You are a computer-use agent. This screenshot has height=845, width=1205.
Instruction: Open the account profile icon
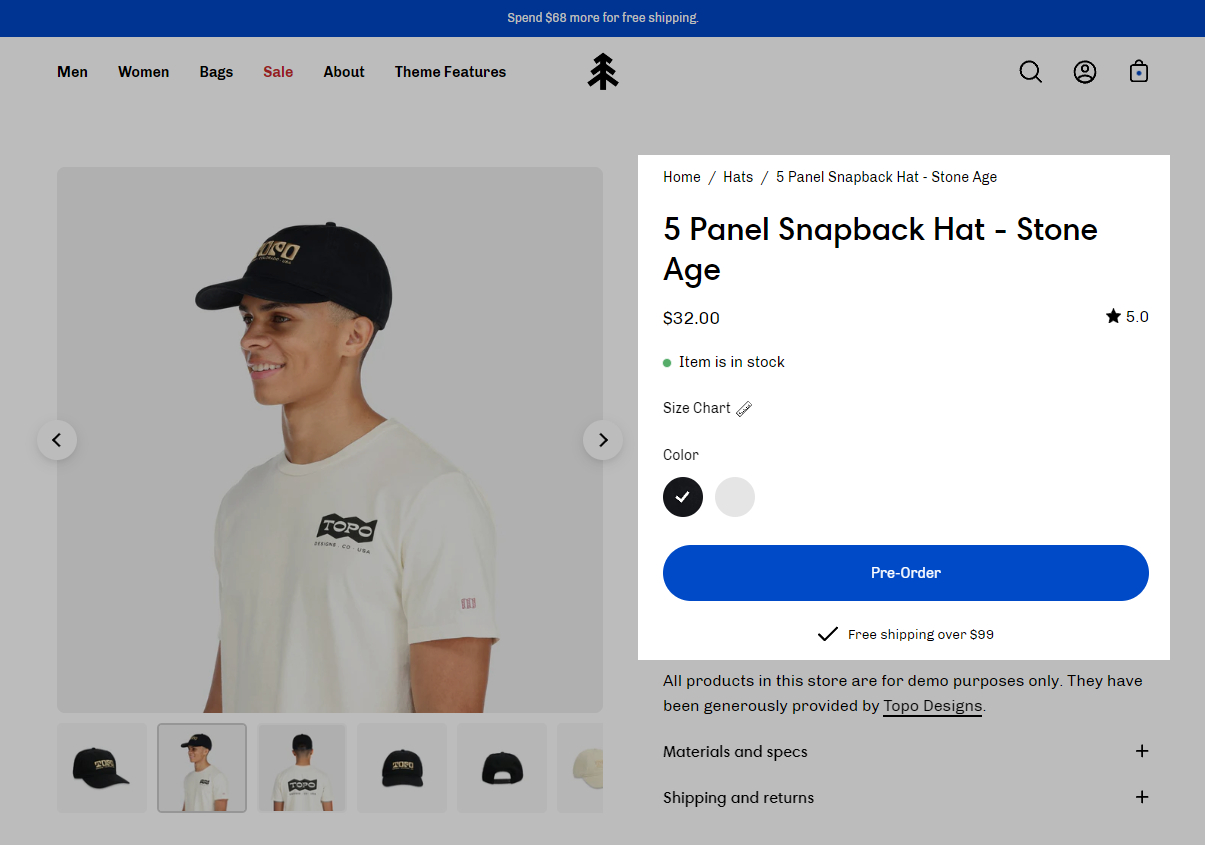click(x=1085, y=72)
